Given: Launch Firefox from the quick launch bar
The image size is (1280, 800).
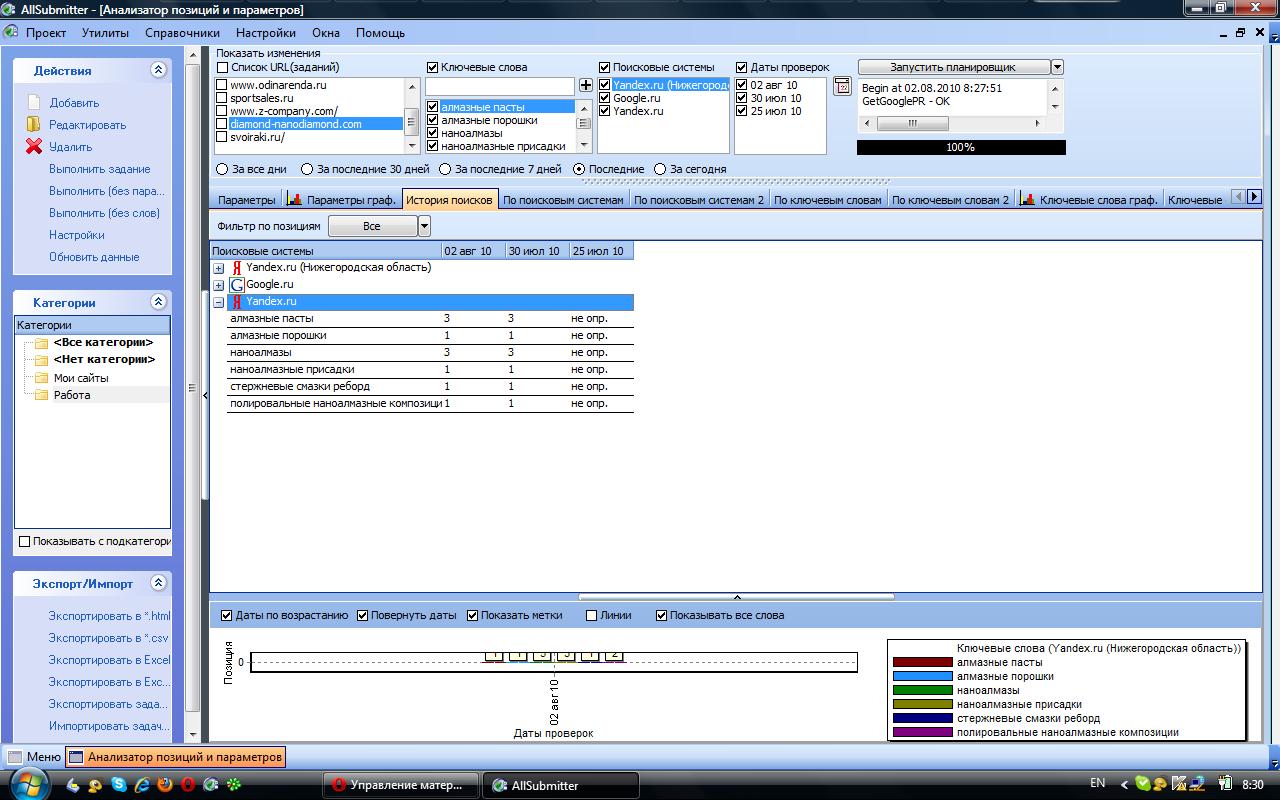Looking at the screenshot, I should tap(165, 785).
